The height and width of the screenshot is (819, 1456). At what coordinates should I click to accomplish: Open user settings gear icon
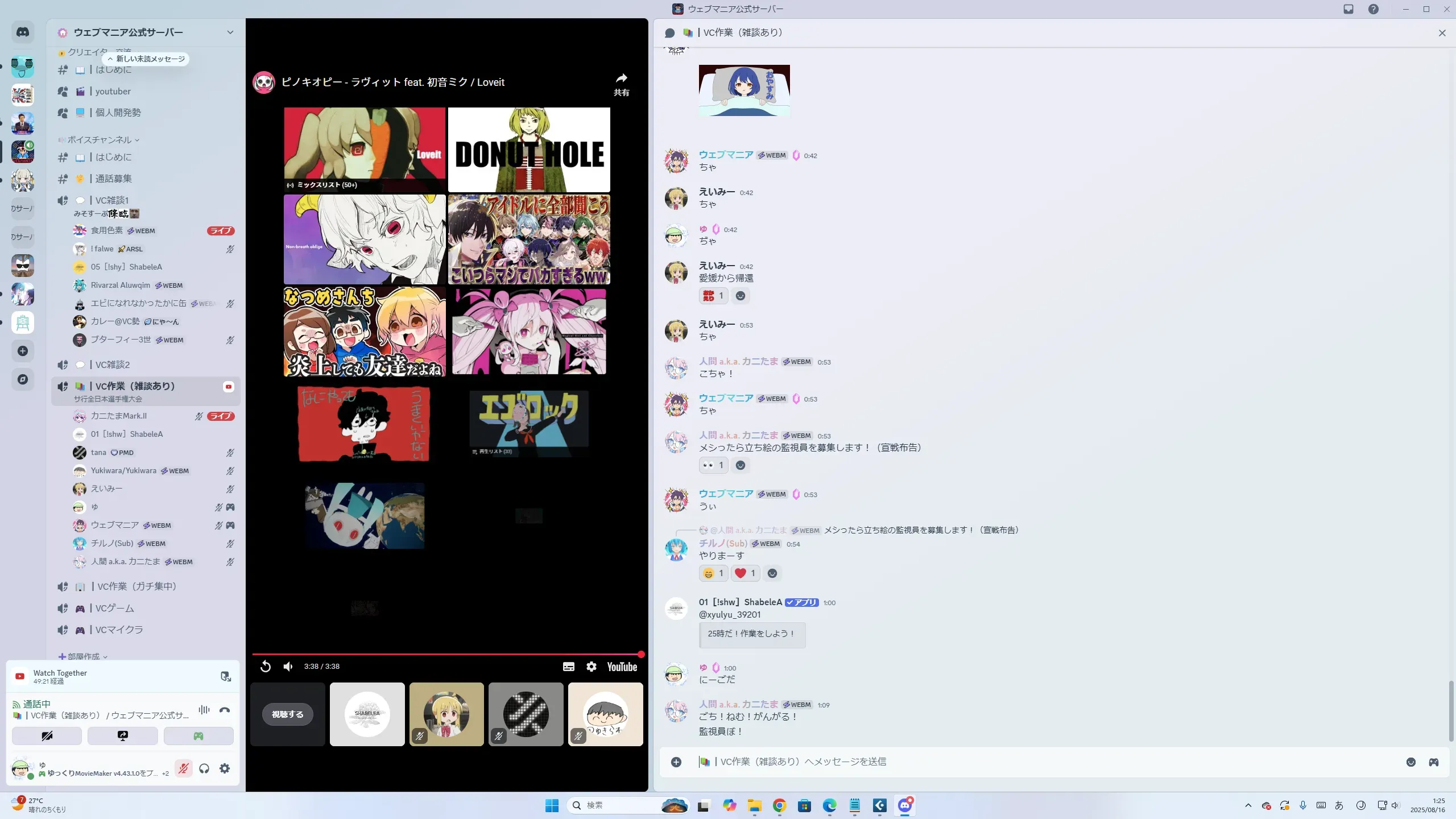click(x=225, y=768)
